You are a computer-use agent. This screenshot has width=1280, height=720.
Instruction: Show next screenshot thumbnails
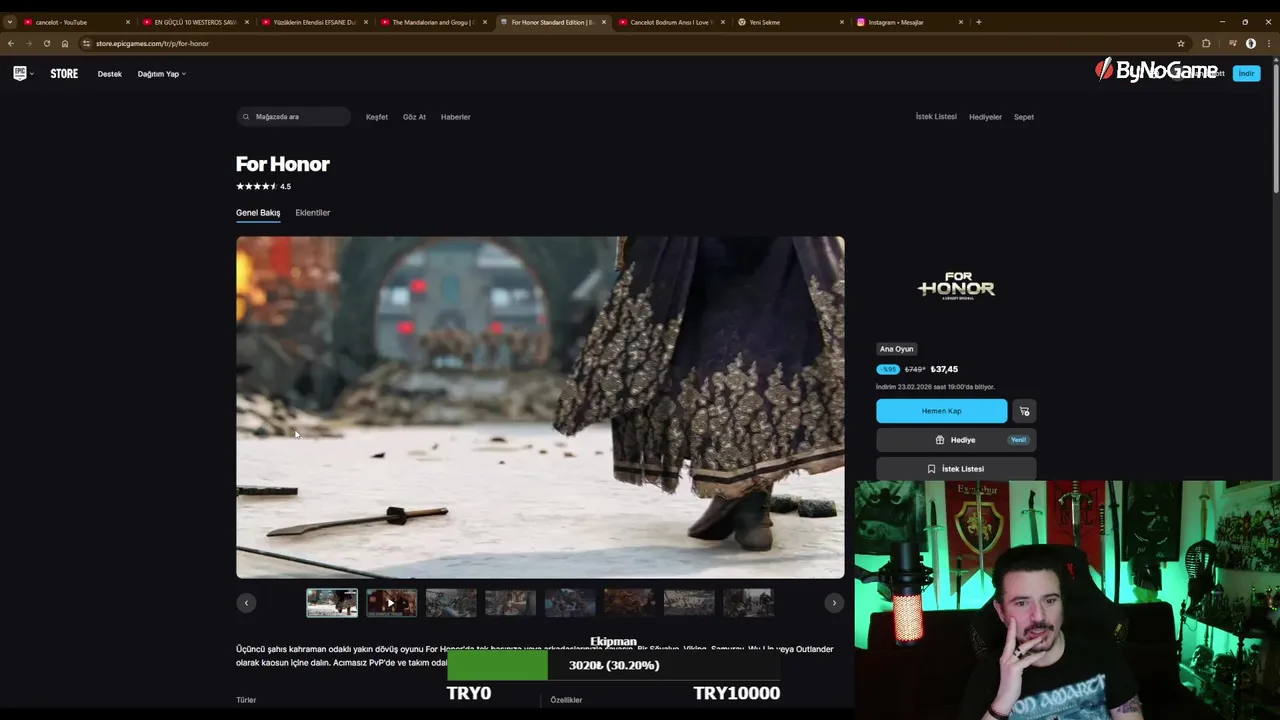[x=834, y=602]
